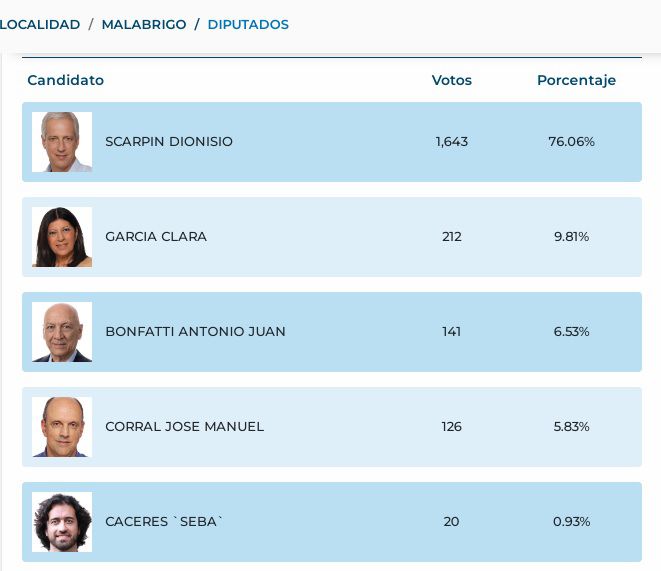Click the BONFATTI ANTONIO JUAN name
The width and height of the screenshot is (661, 571).
tap(195, 332)
